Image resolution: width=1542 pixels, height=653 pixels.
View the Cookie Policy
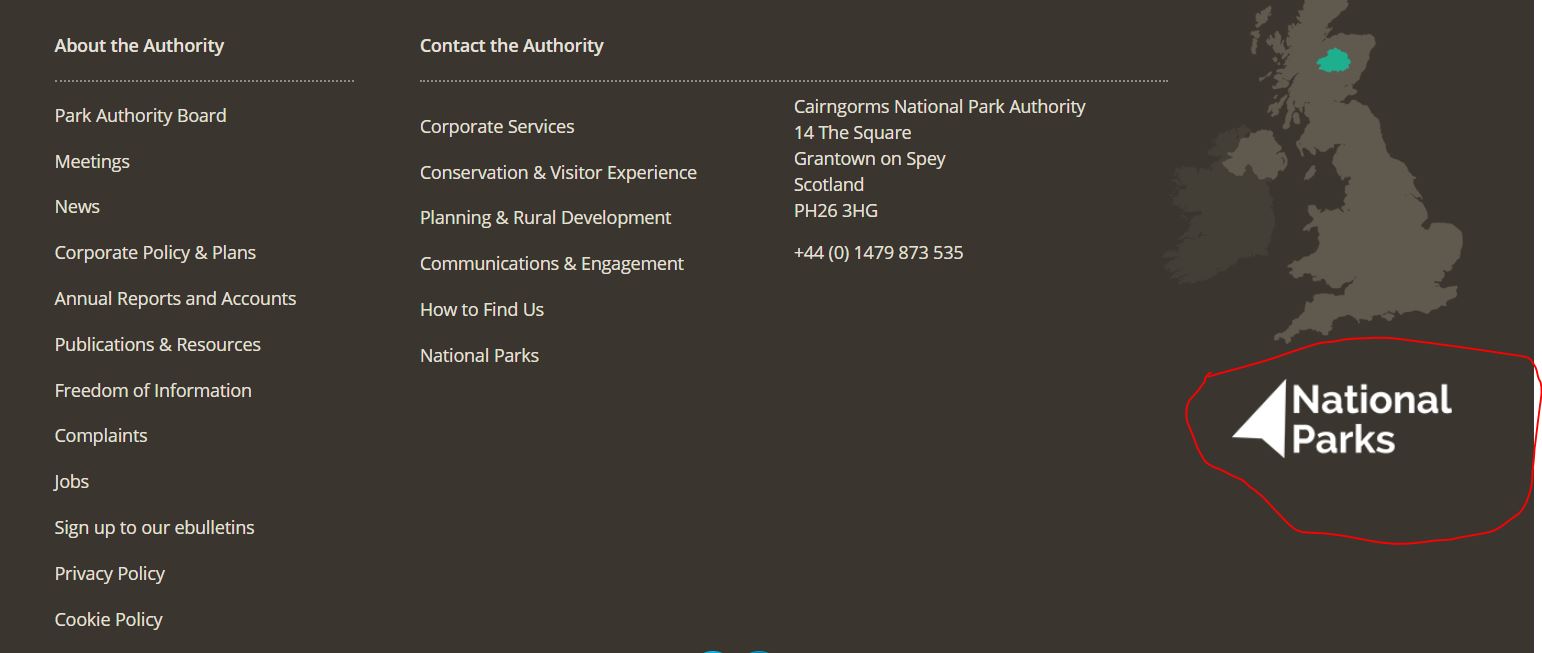(109, 619)
